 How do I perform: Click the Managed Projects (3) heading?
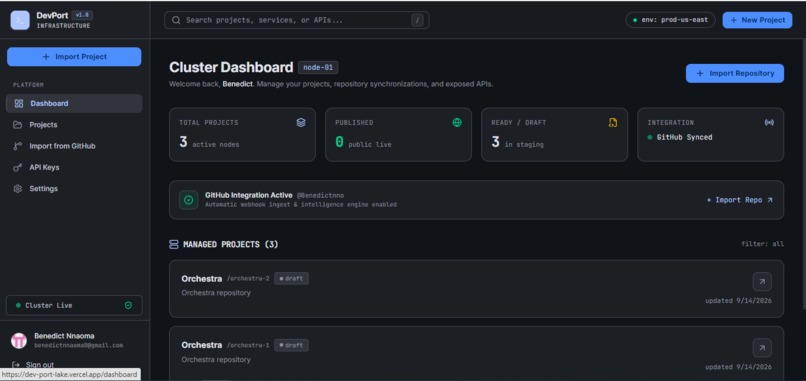coord(230,245)
